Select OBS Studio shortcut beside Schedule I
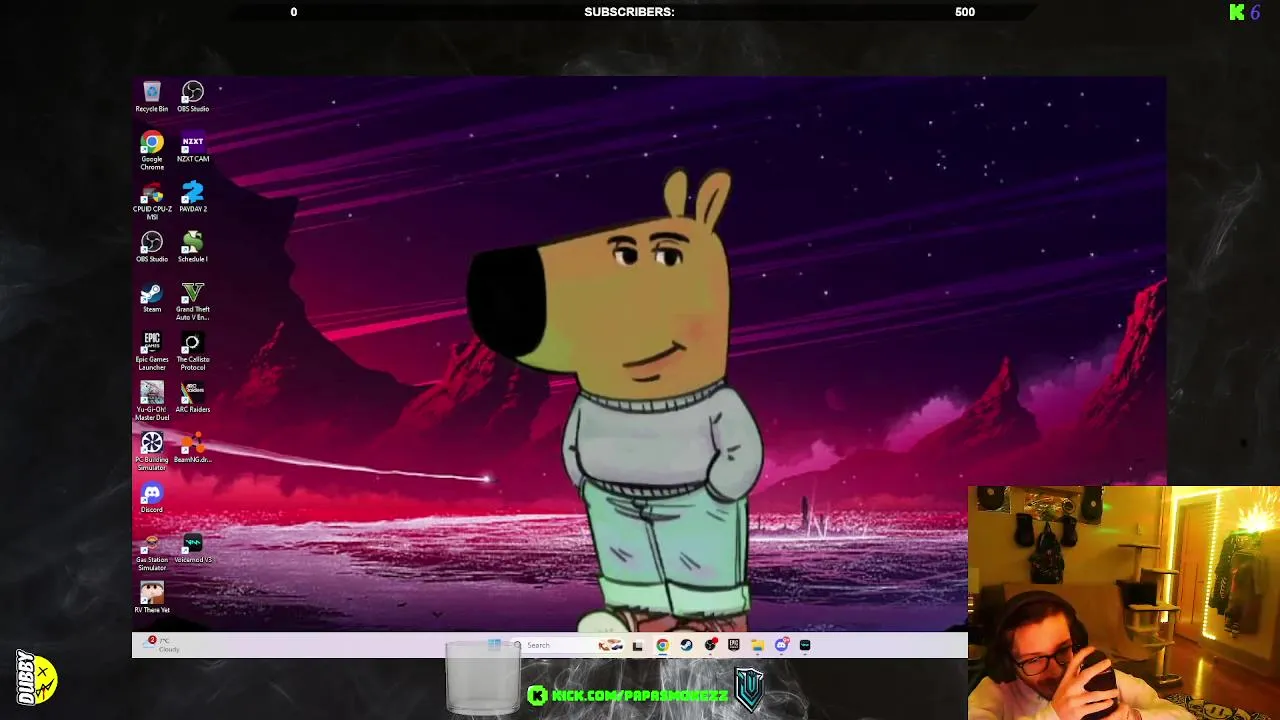Image resolution: width=1280 pixels, height=720 pixels. [x=152, y=247]
